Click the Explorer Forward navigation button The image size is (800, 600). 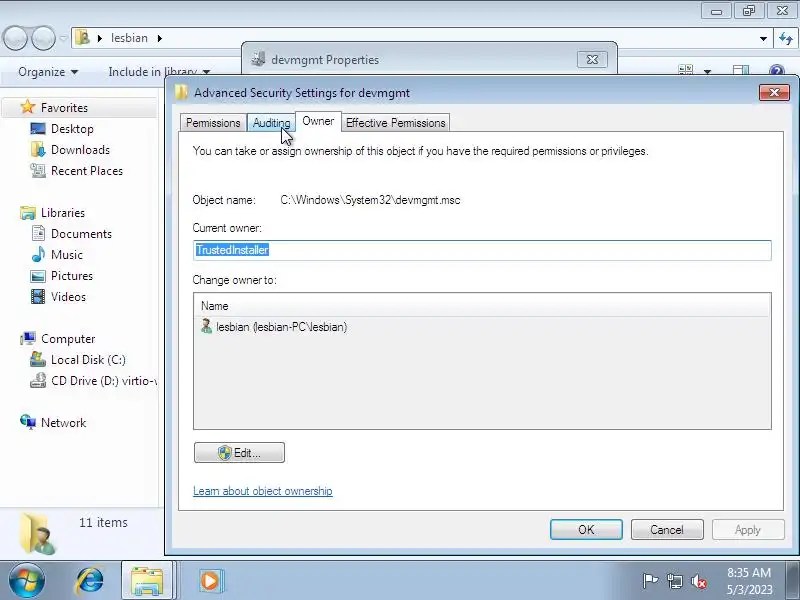tap(43, 38)
